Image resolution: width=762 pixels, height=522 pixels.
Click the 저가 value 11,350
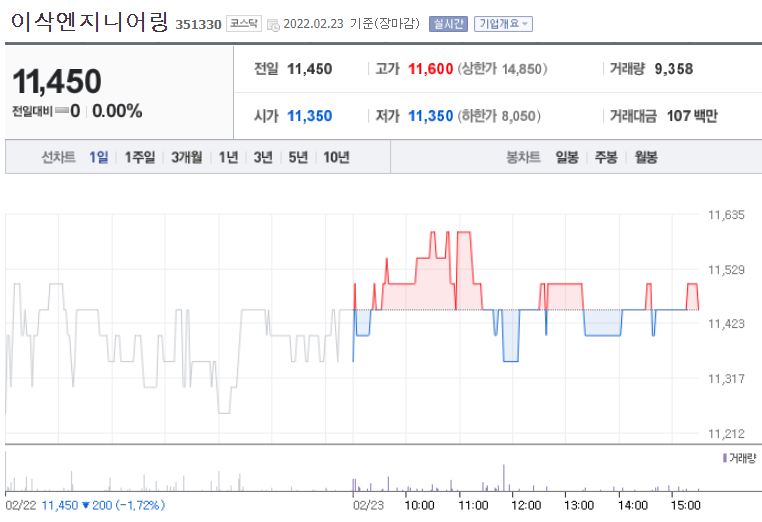pos(431,116)
